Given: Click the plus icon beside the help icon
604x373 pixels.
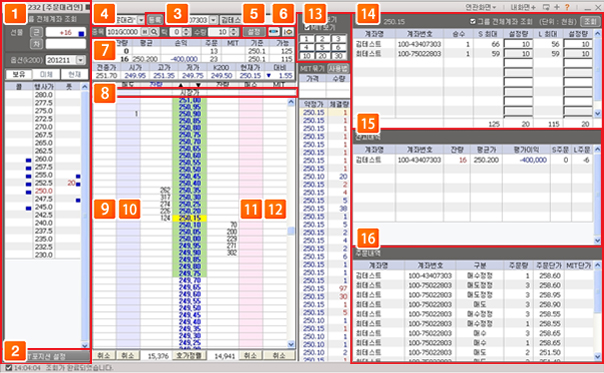Looking at the screenshot, I should pyautogui.click(x=557, y=7).
